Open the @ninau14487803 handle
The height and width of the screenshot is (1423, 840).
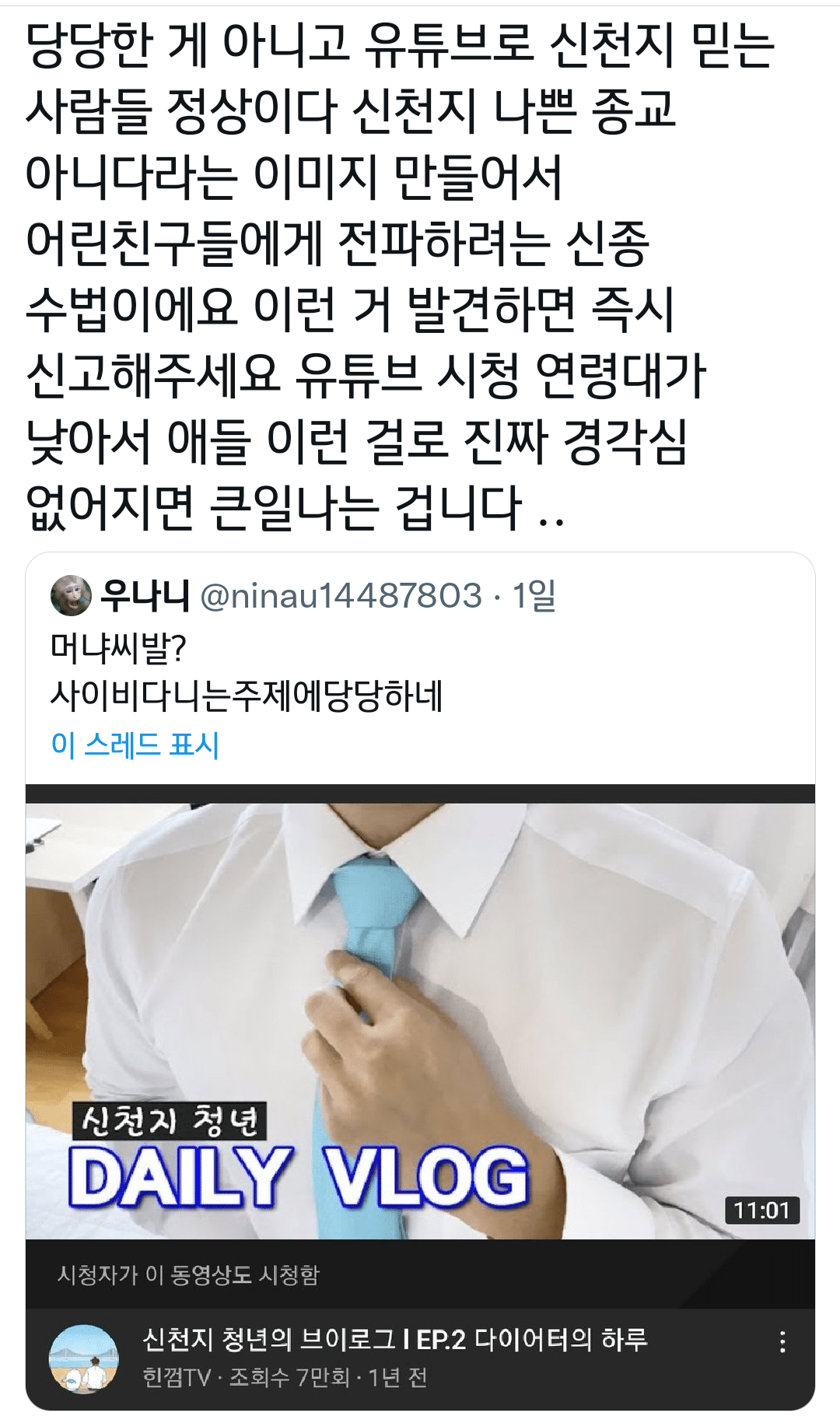(341, 596)
